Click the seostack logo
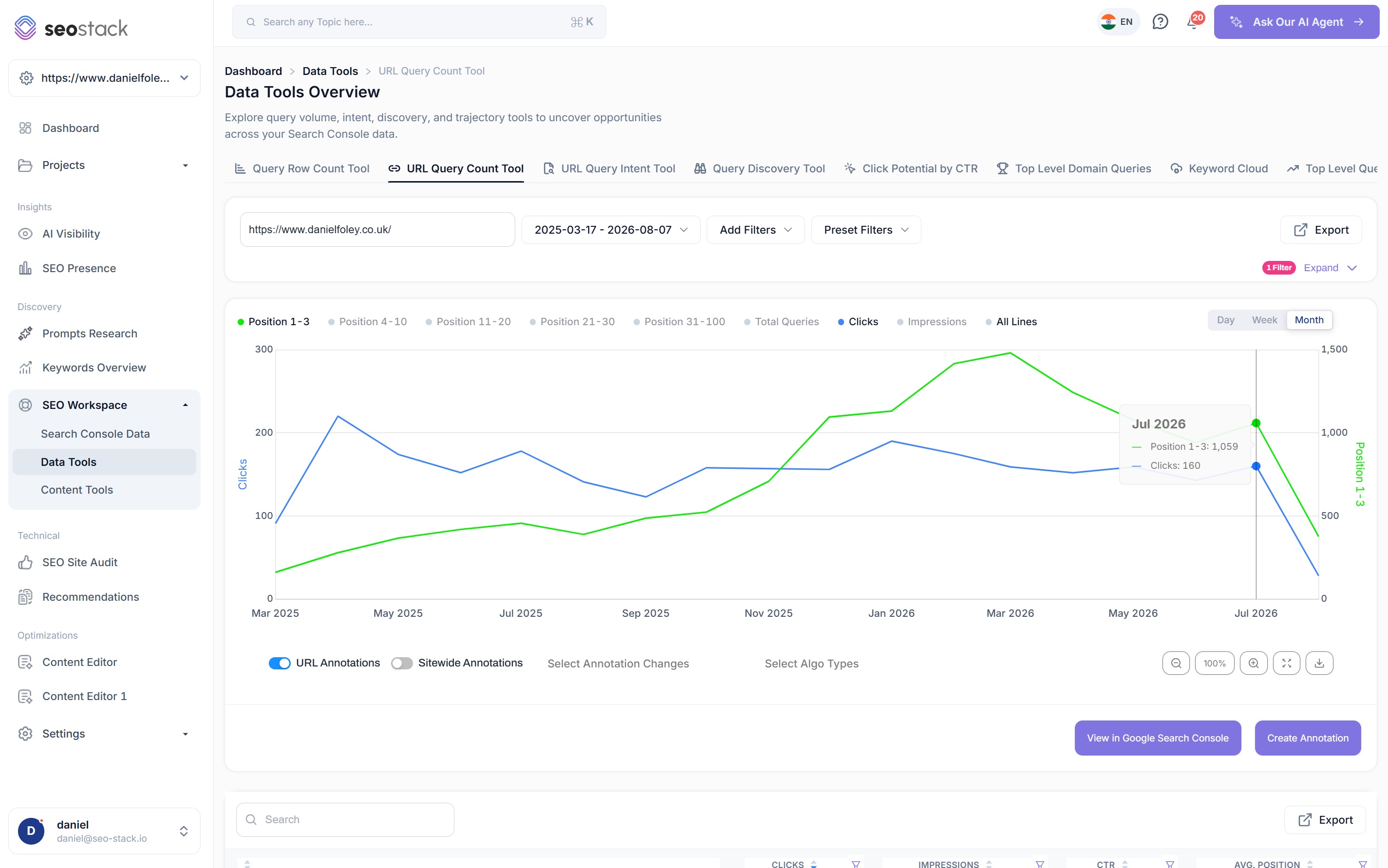 click(71, 28)
